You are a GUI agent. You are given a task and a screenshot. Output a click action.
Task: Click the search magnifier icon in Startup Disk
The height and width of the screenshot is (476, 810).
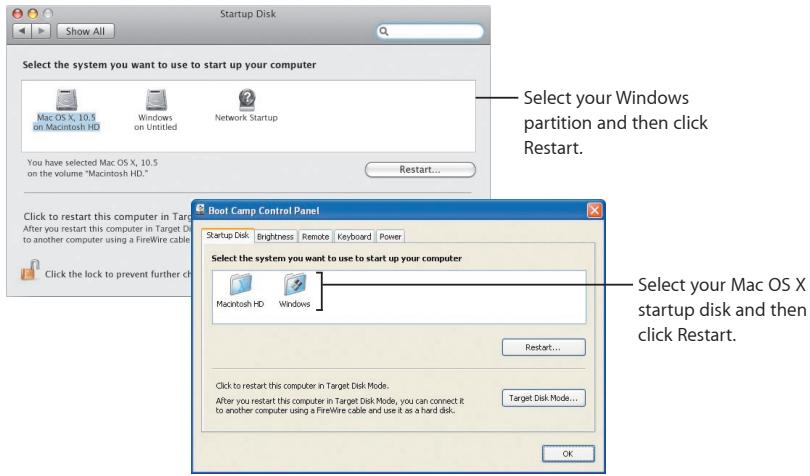384,32
